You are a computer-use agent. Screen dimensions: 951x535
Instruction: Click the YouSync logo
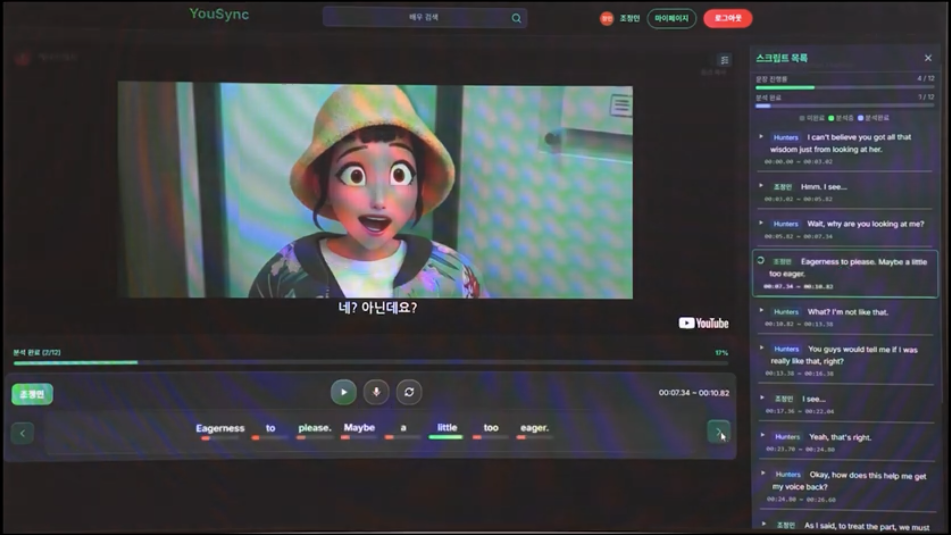tap(219, 14)
